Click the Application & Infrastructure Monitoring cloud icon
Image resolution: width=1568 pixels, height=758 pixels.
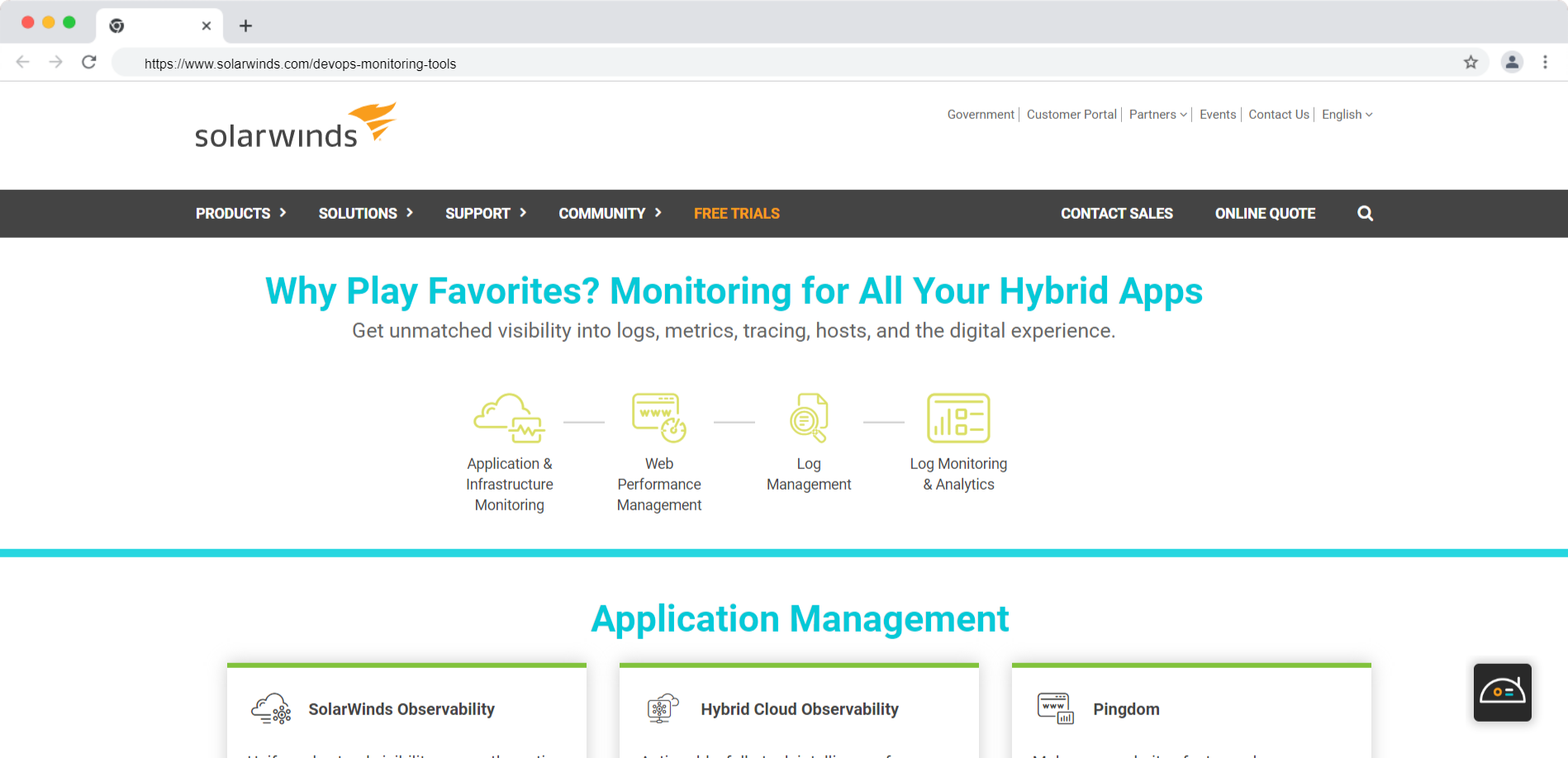coord(509,418)
